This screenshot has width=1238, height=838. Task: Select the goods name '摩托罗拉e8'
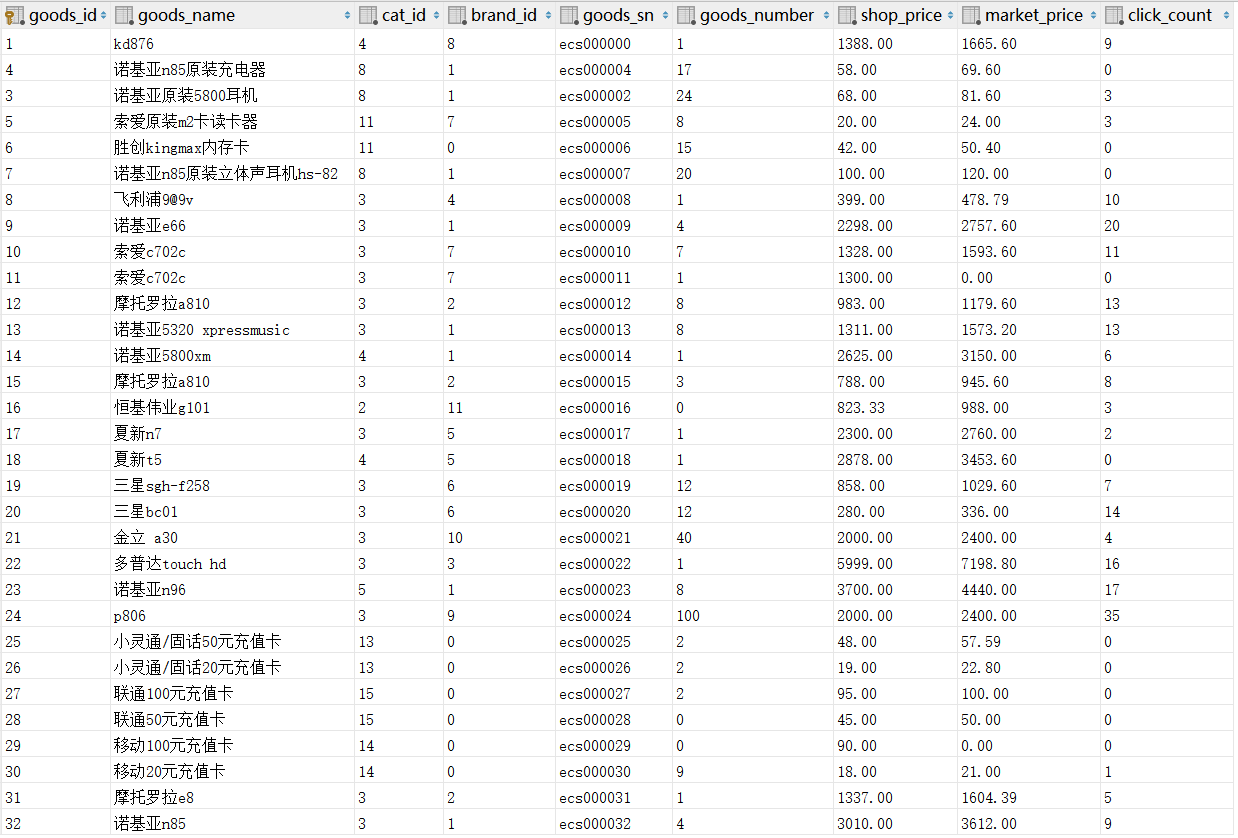tap(154, 798)
